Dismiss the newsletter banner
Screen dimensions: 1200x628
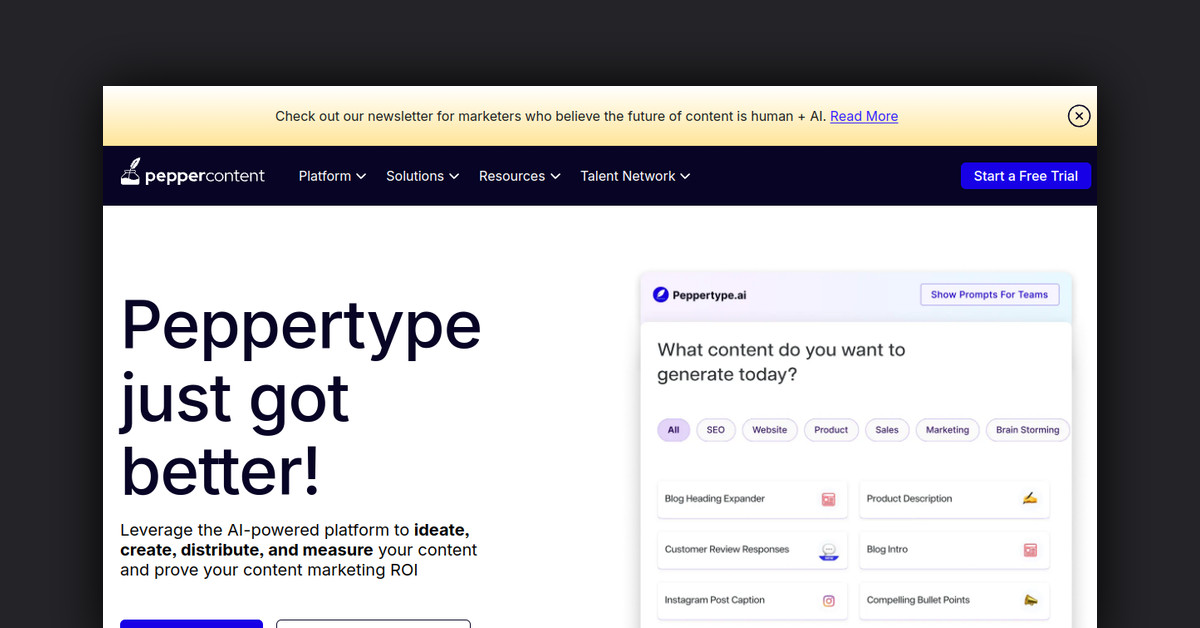1078,115
